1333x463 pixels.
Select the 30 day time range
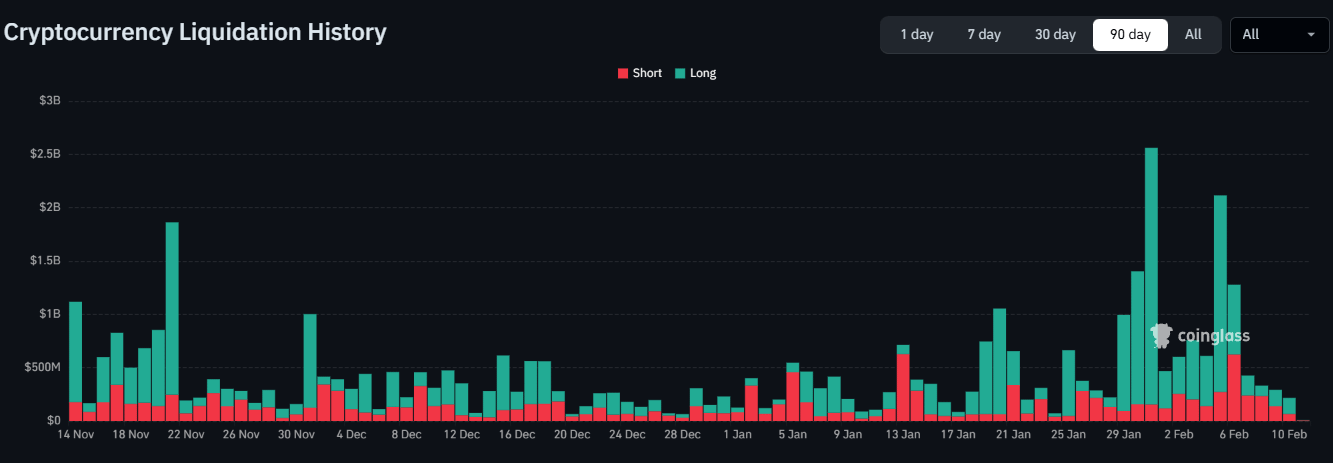click(1055, 34)
